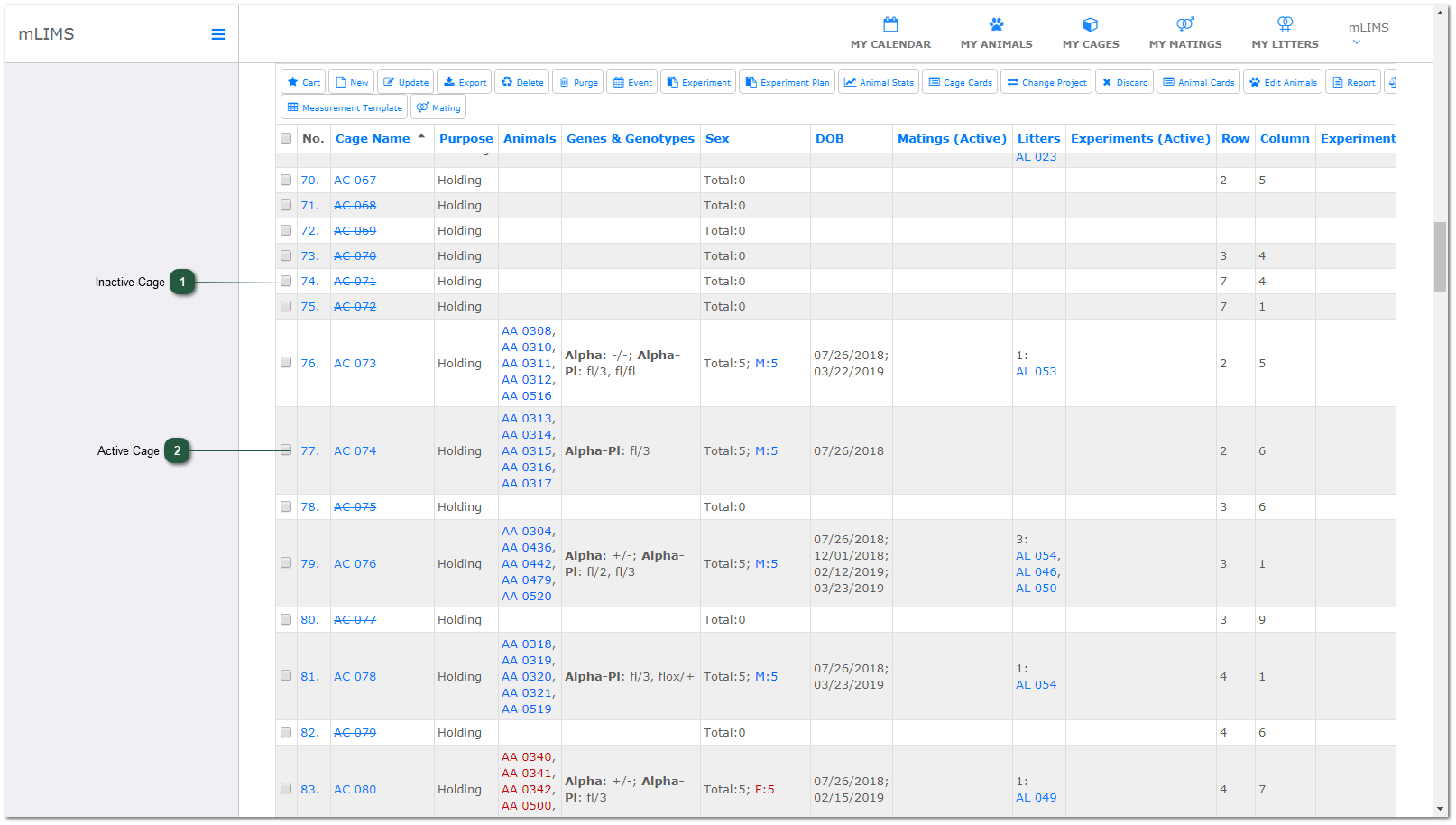The image size is (1456, 825).
Task: Toggle the hamburger sidebar menu
Action: click(x=218, y=34)
